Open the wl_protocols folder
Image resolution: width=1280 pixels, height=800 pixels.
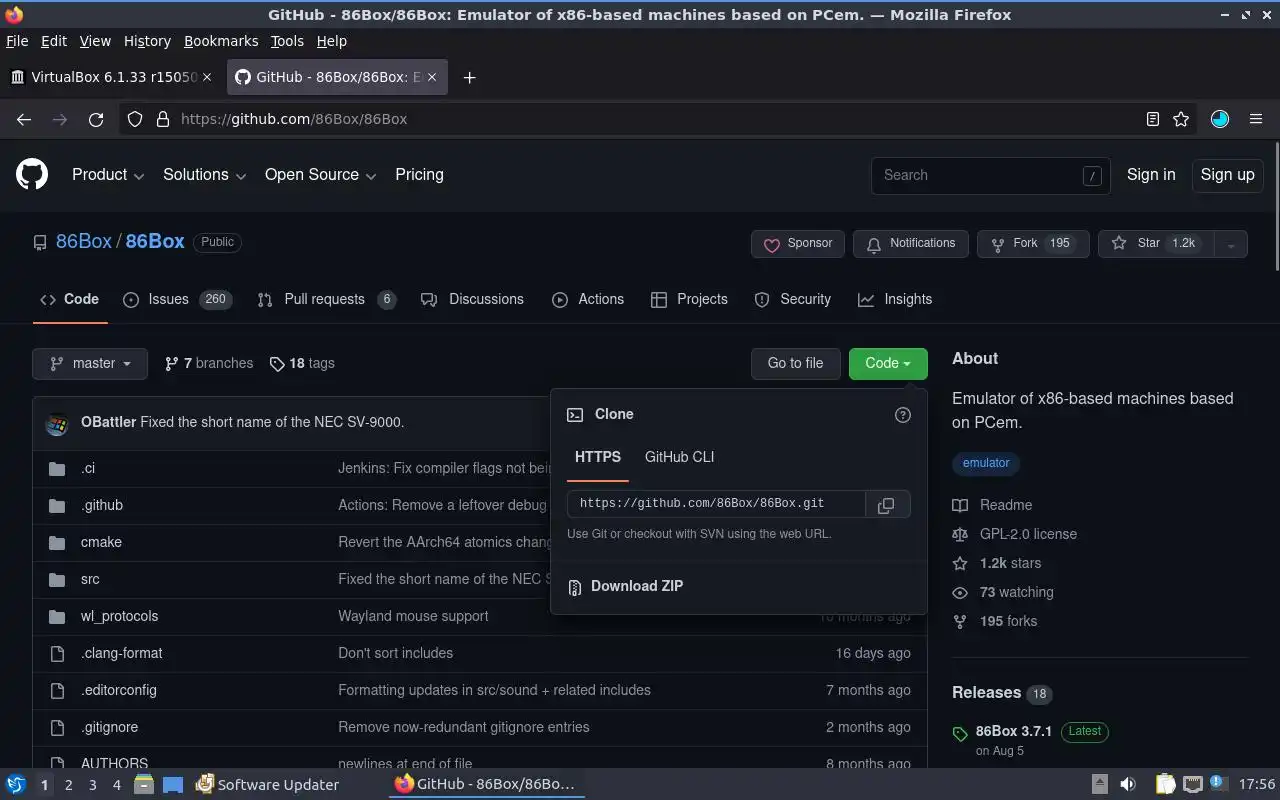(119, 616)
